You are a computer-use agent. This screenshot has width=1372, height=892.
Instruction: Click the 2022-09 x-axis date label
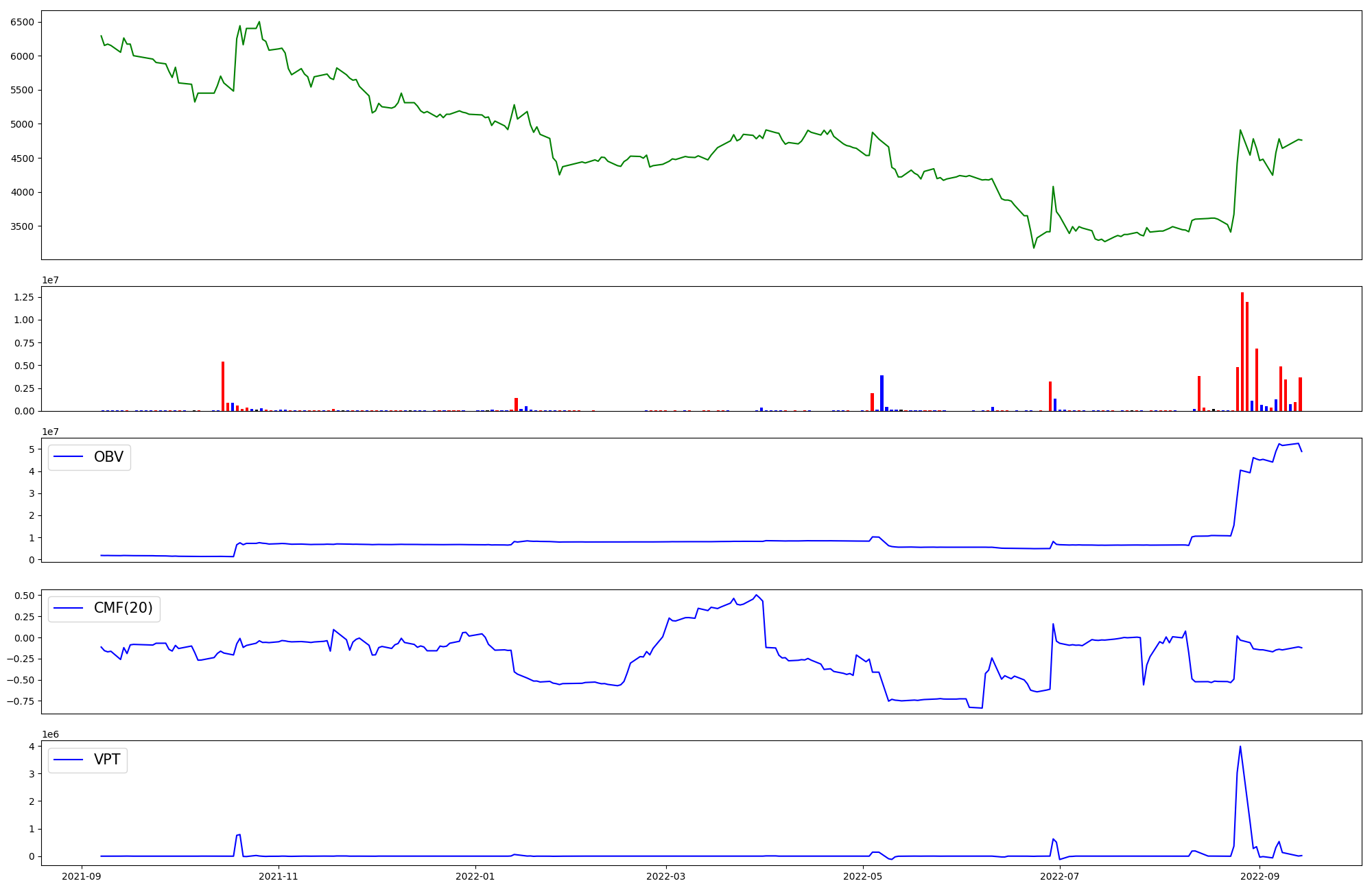point(1259,876)
